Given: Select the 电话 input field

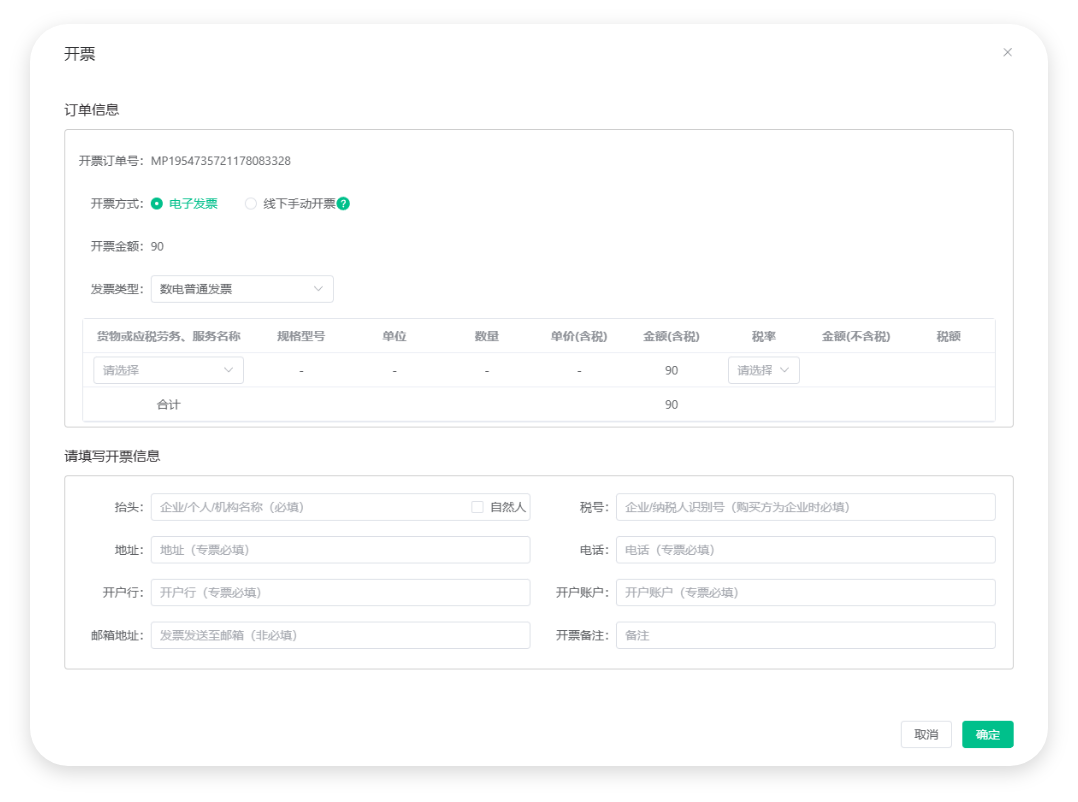Looking at the screenshot, I should click(805, 550).
